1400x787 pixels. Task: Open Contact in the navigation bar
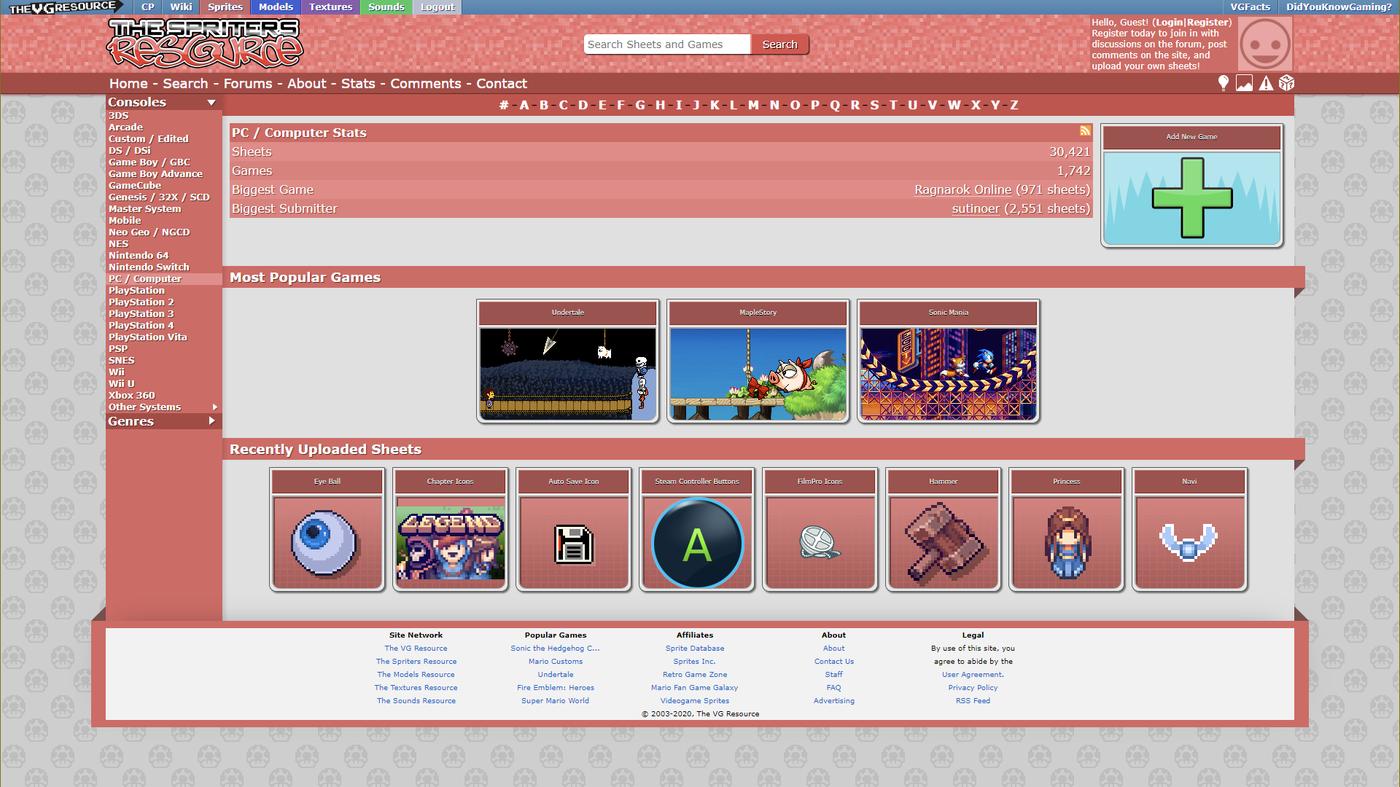tap(501, 84)
